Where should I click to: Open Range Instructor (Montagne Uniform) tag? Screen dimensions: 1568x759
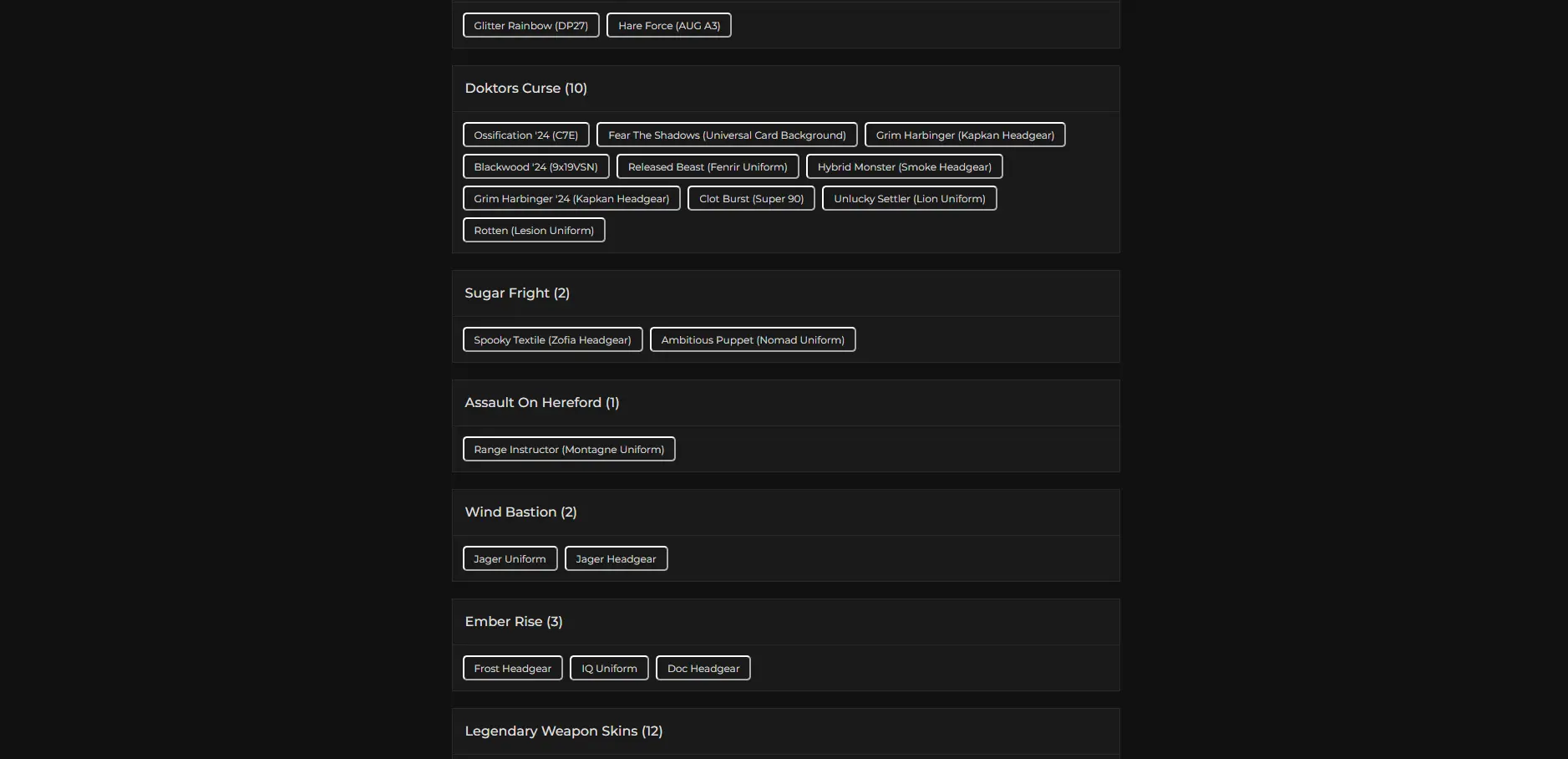569,450
